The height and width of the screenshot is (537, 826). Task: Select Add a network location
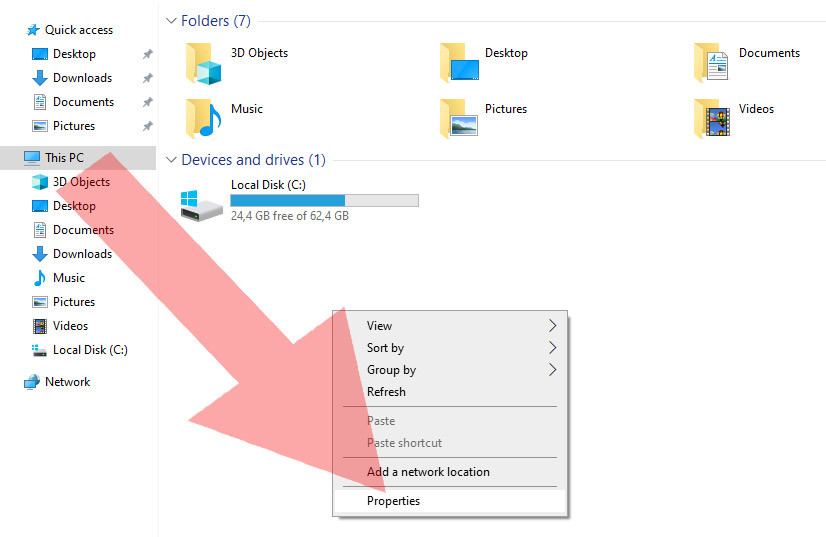pos(450,472)
